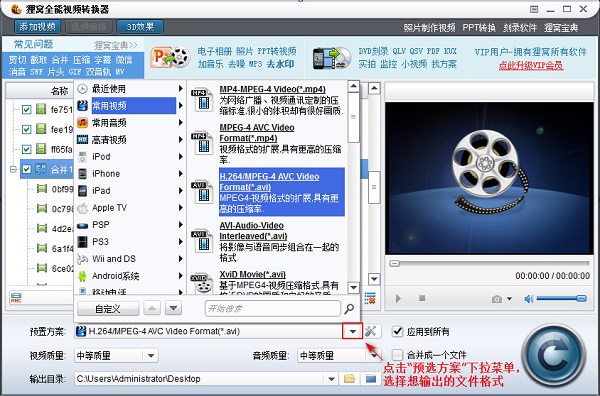This screenshot has width=600, height=396.
Task: Open the 输出目录 path dropdown arrow
Action: (331, 379)
